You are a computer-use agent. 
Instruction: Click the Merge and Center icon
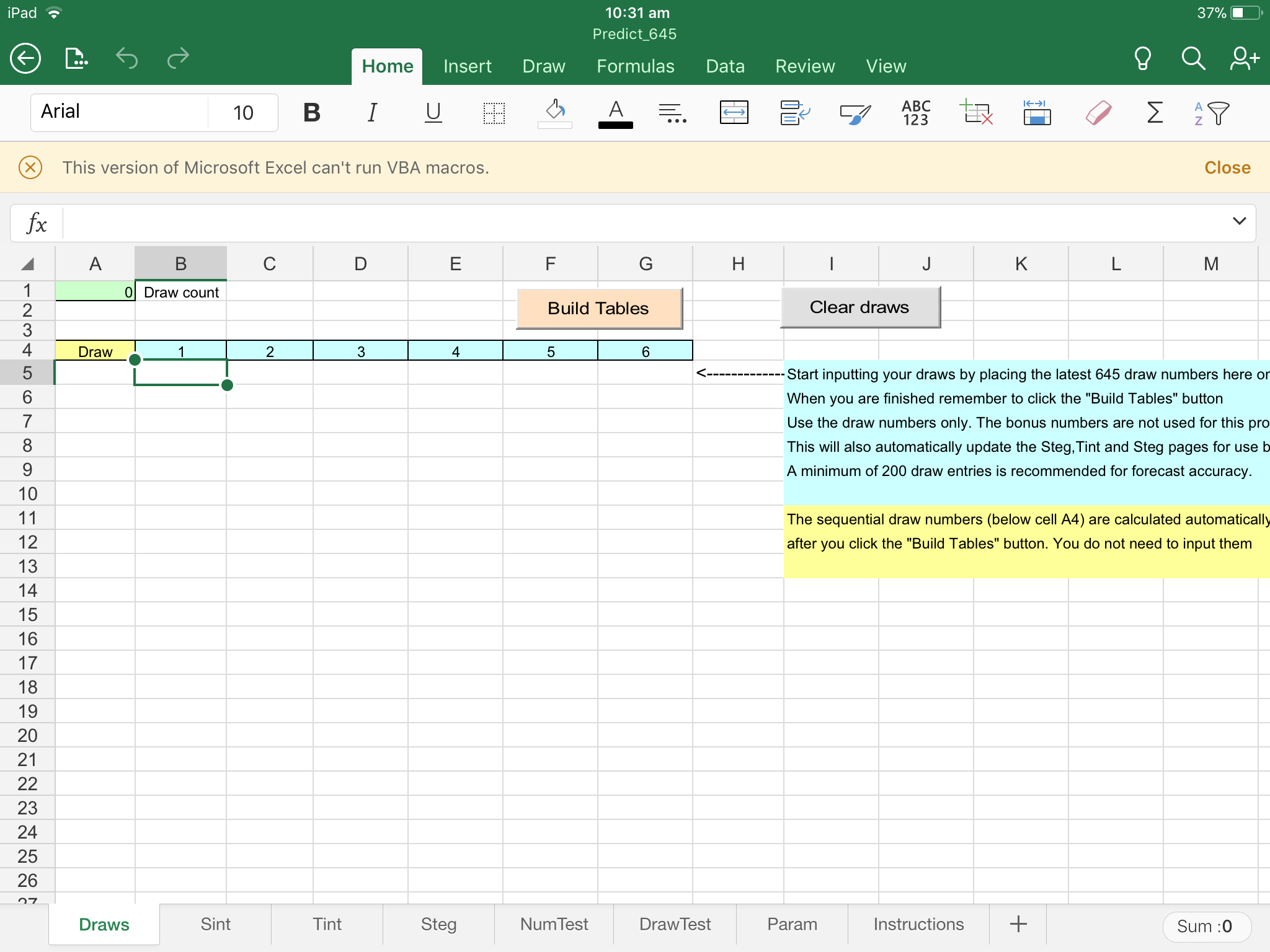[734, 113]
